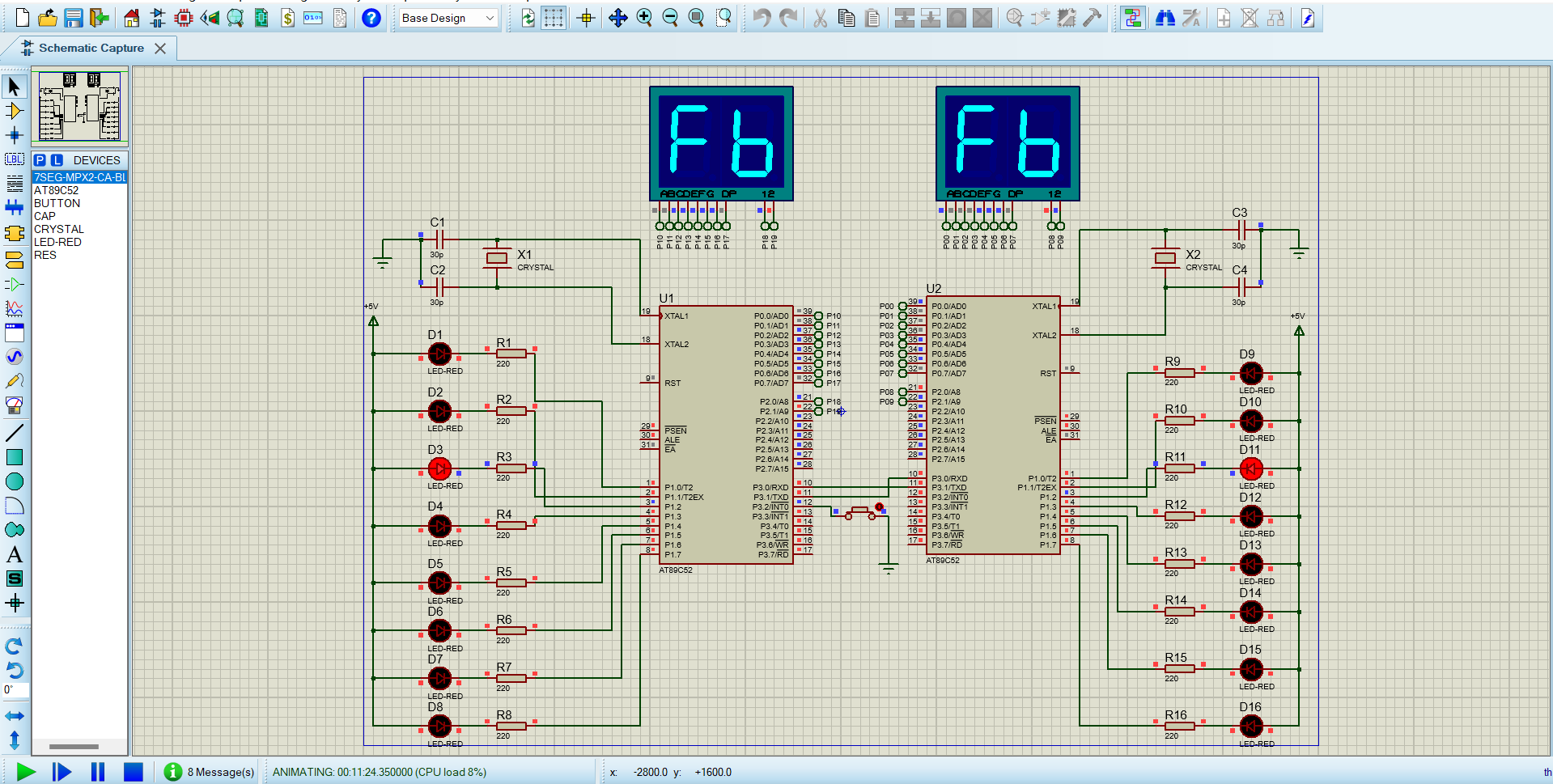Select the 2D Graphics Line tool
The image size is (1553, 784).
(15, 433)
